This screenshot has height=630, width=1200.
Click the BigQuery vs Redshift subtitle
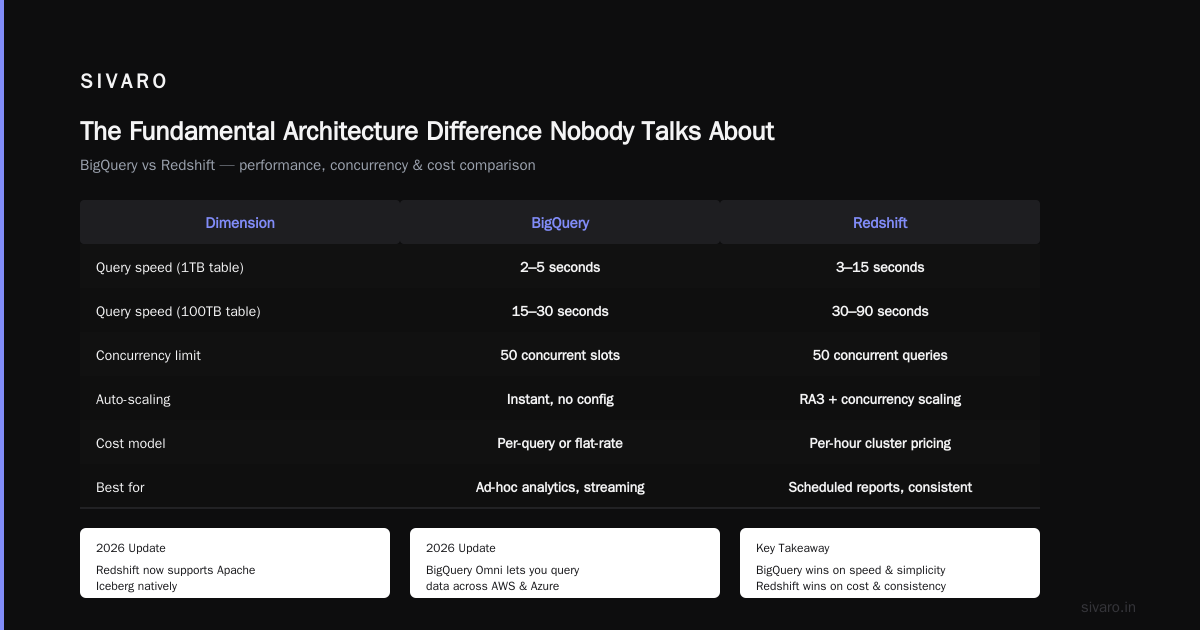point(308,165)
